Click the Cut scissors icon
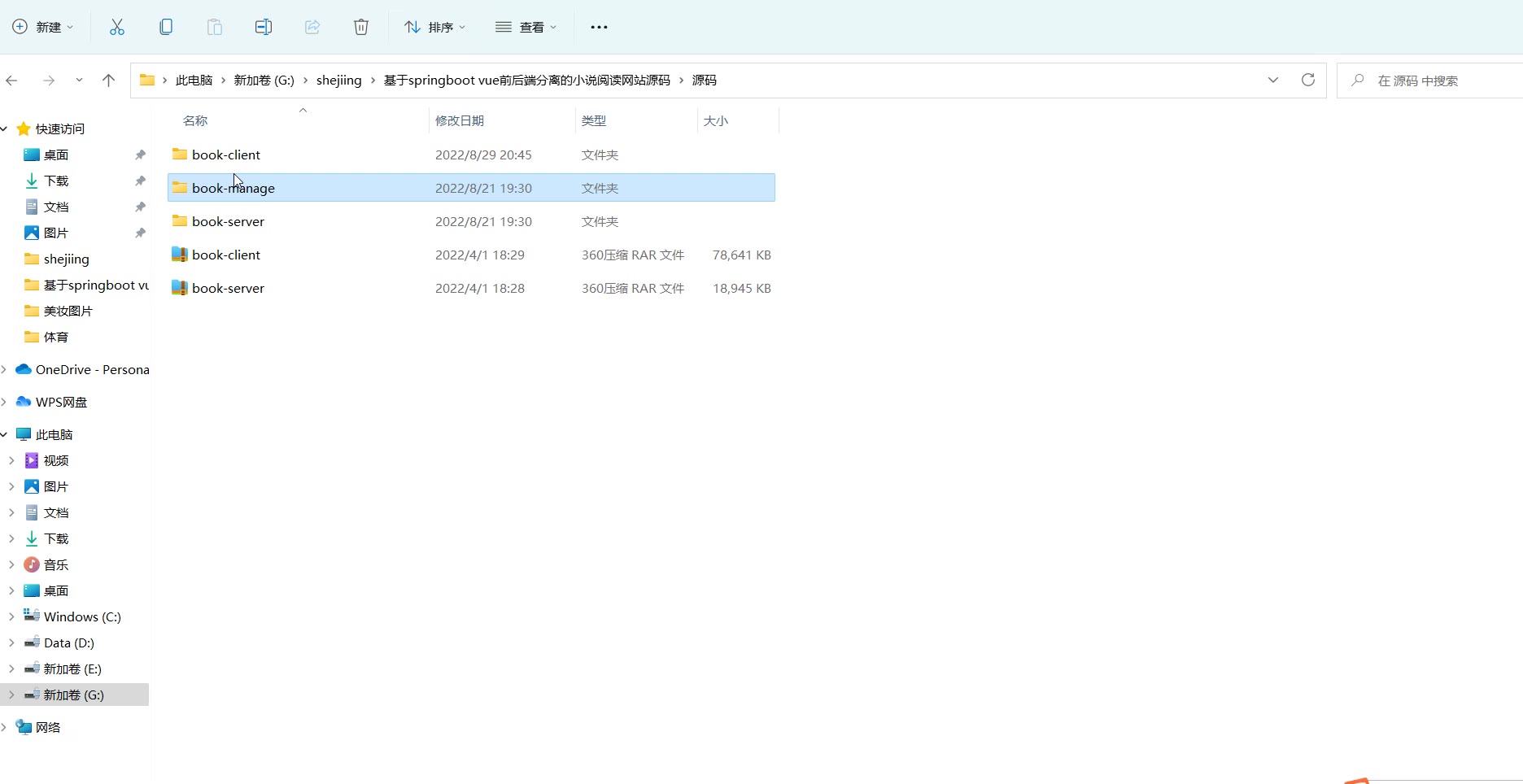The width and height of the screenshot is (1523, 784). click(117, 27)
